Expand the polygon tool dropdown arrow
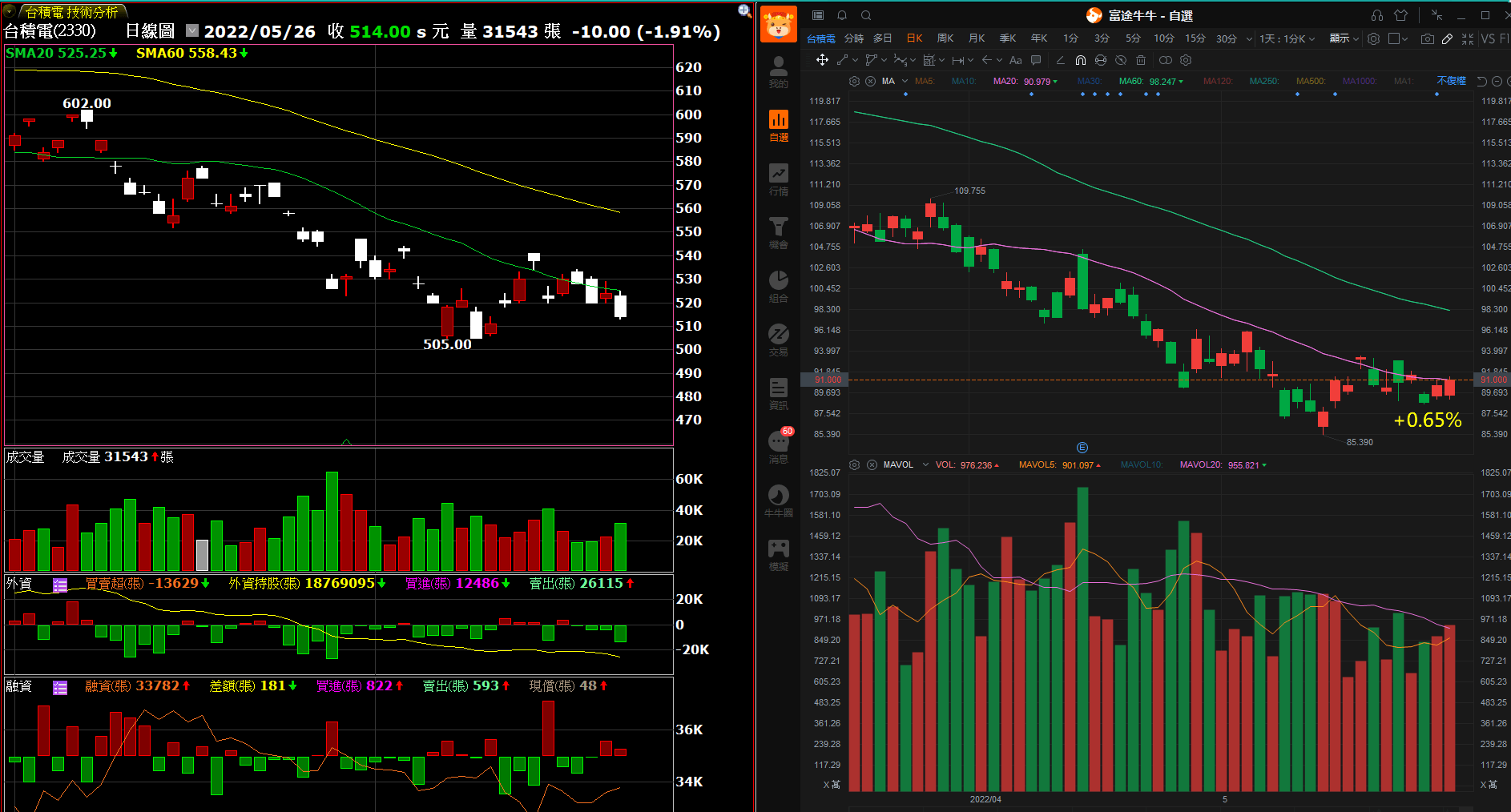 884,60
